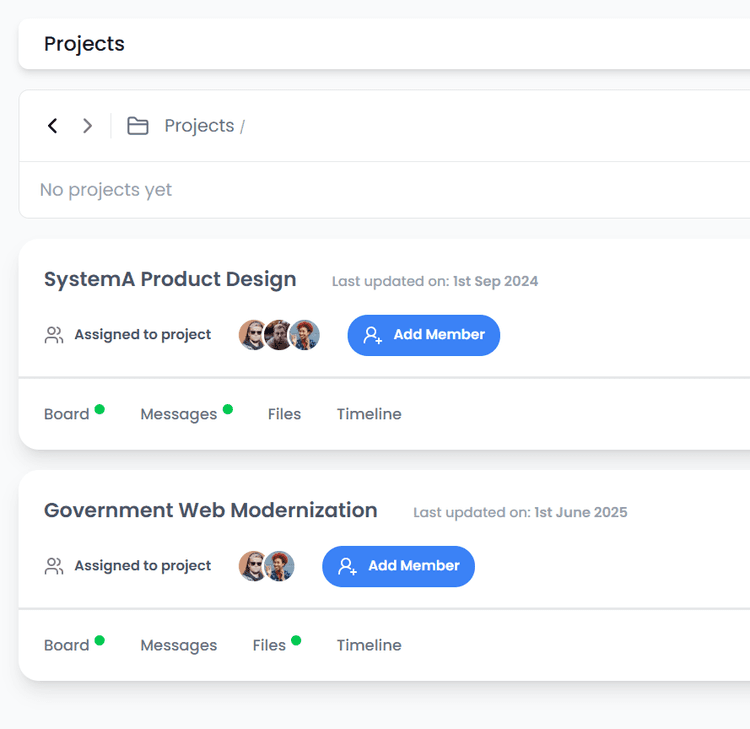The width and height of the screenshot is (750, 729).
Task: Add Member to SystemA Product Design
Action: point(423,335)
